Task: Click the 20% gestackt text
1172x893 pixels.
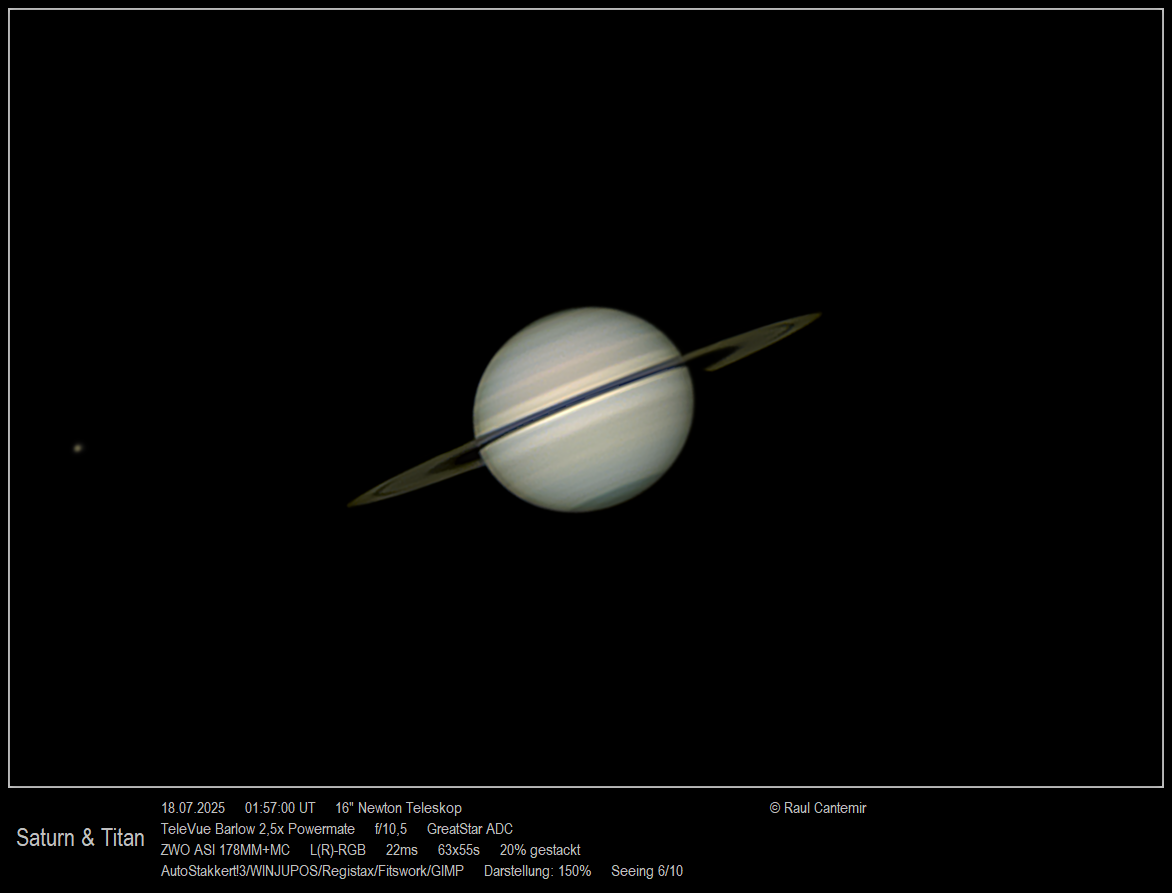Action: 540,850
